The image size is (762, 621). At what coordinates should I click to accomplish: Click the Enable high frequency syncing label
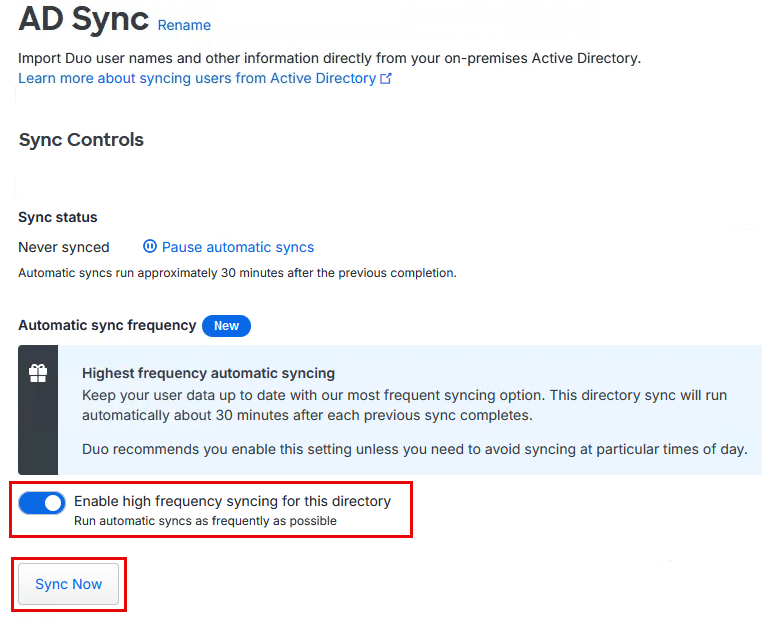(x=232, y=501)
